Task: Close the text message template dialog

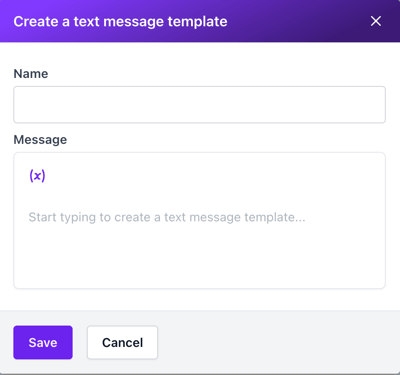Action: coord(376,21)
